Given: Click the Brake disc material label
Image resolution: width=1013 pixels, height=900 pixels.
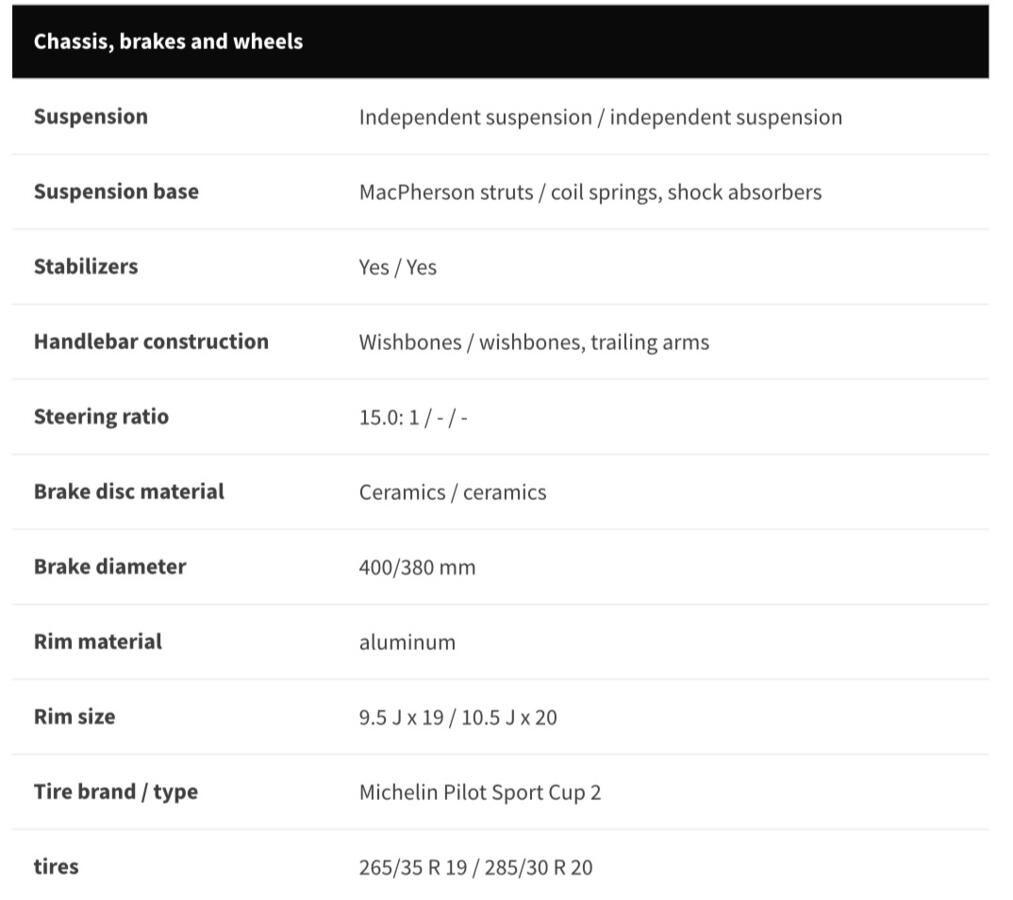Looking at the screenshot, I should pyautogui.click(x=129, y=492).
